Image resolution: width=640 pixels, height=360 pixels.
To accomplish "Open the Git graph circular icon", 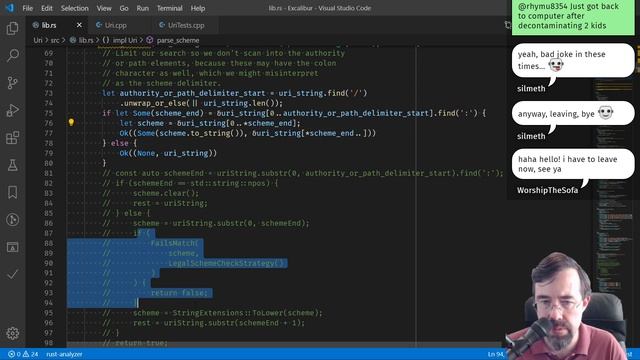I will [12, 220].
